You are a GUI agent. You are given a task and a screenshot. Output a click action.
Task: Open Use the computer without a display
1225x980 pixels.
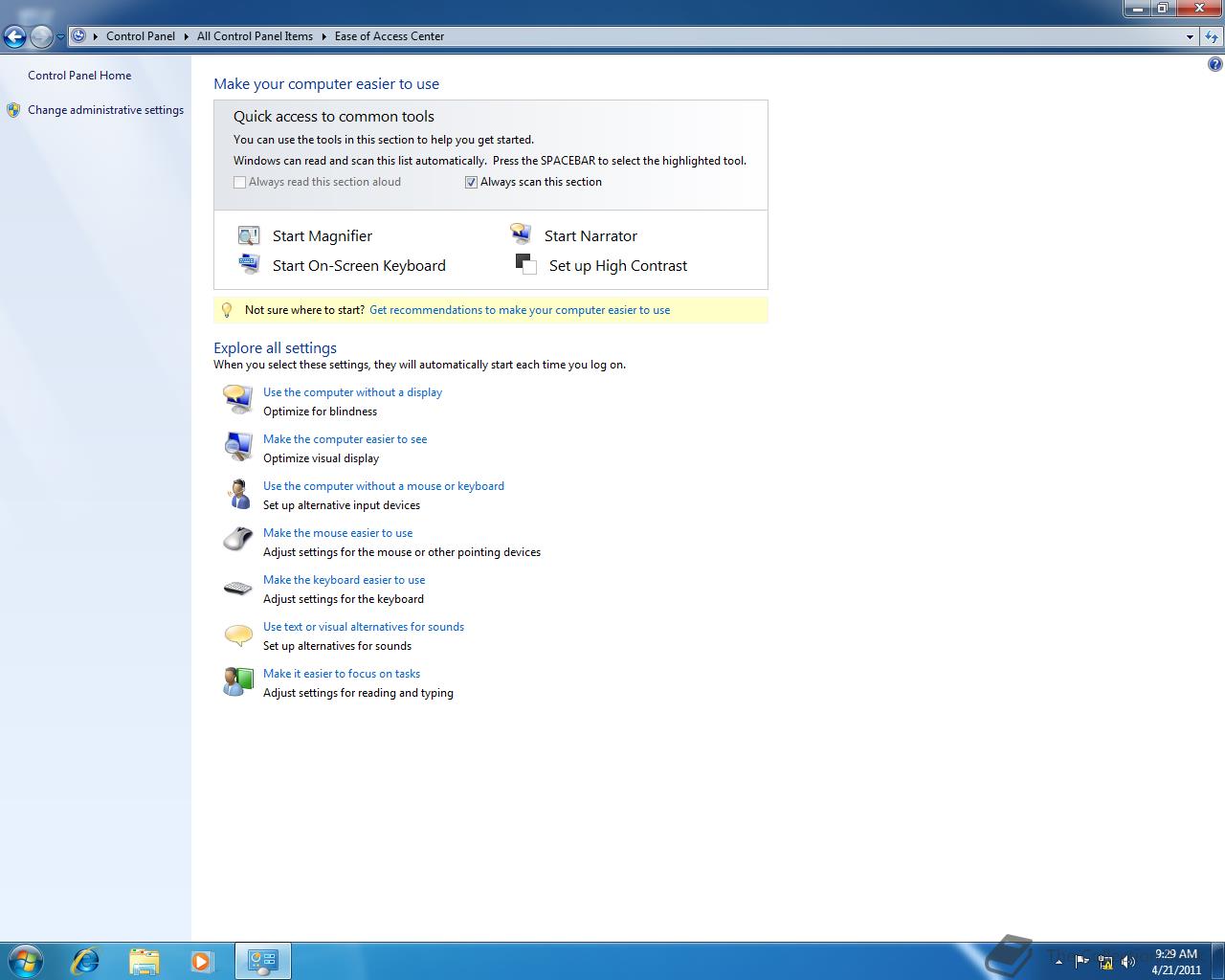pyautogui.click(x=352, y=392)
